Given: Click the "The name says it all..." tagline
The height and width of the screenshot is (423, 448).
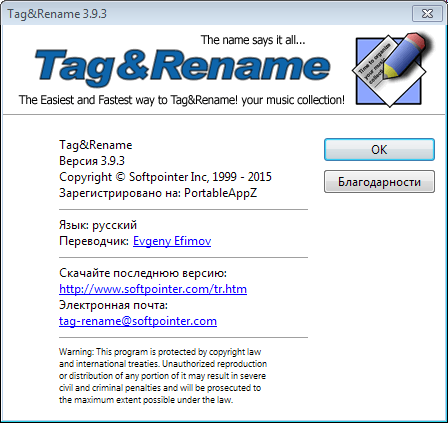Looking at the screenshot, I should click(x=253, y=40).
